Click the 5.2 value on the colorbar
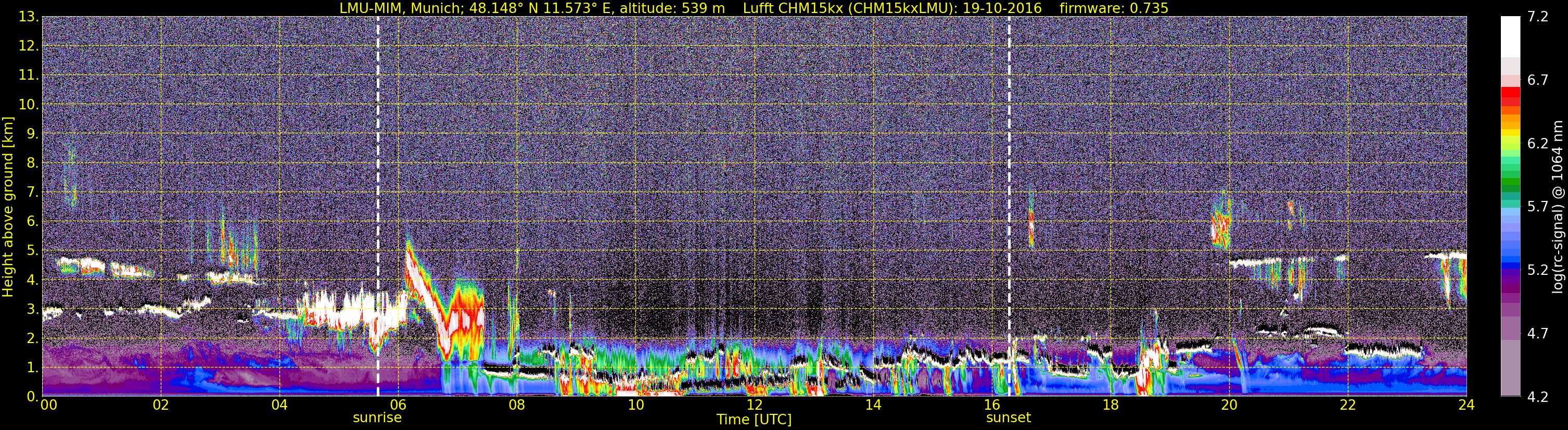The height and width of the screenshot is (430, 1568). pyautogui.click(x=1538, y=270)
